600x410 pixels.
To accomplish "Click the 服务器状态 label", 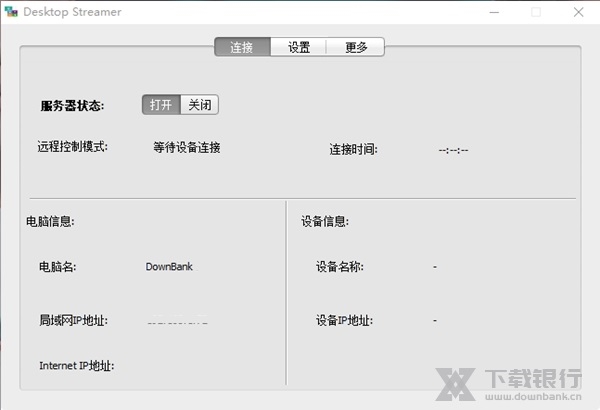I will (72, 106).
